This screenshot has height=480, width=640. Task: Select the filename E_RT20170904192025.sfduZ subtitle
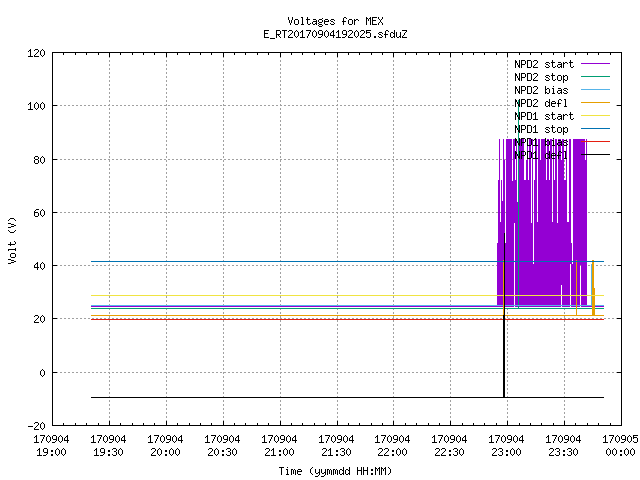pos(335,34)
